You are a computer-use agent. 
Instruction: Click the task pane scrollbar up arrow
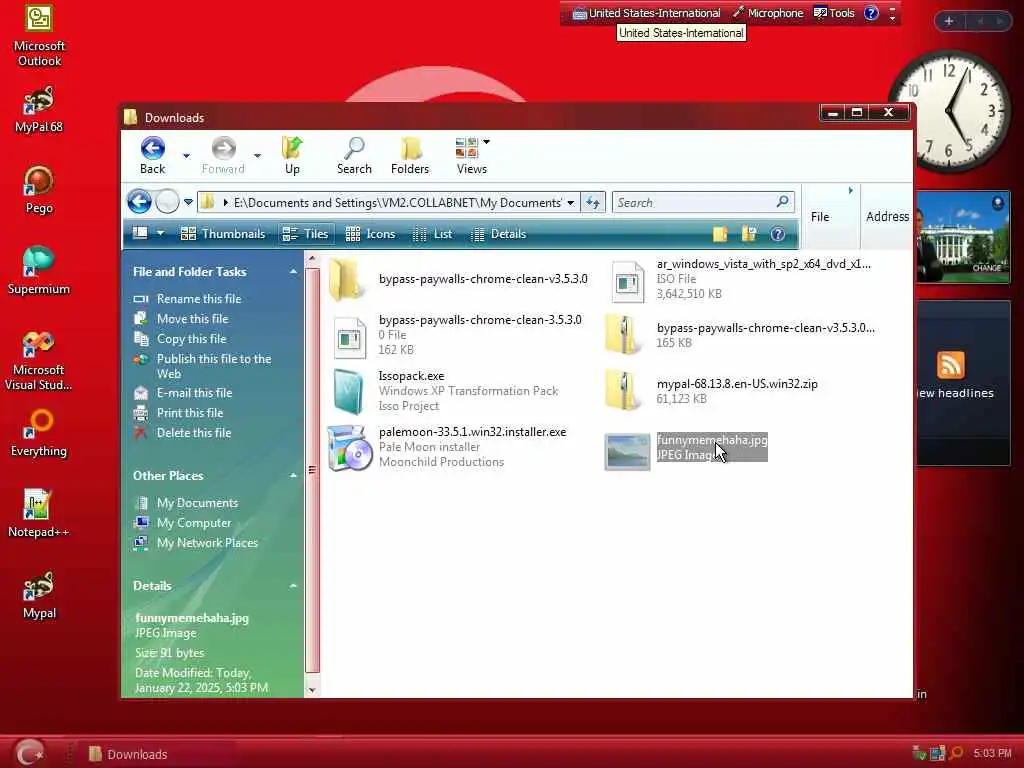pyautogui.click(x=312, y=259)
